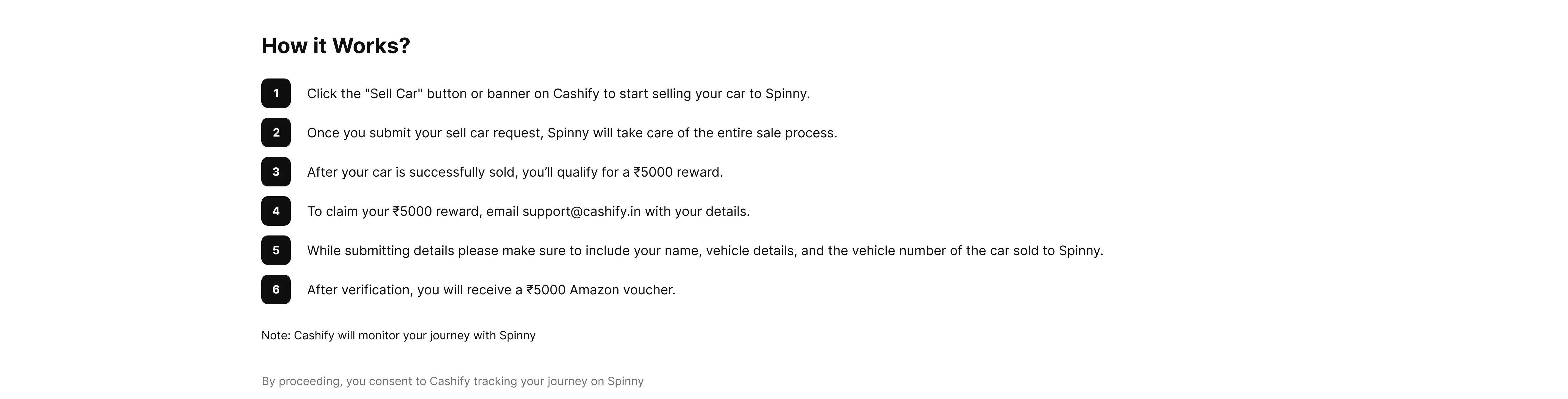
Task: Click the consent disclaimer at the bottom
Action: [452, 381]
